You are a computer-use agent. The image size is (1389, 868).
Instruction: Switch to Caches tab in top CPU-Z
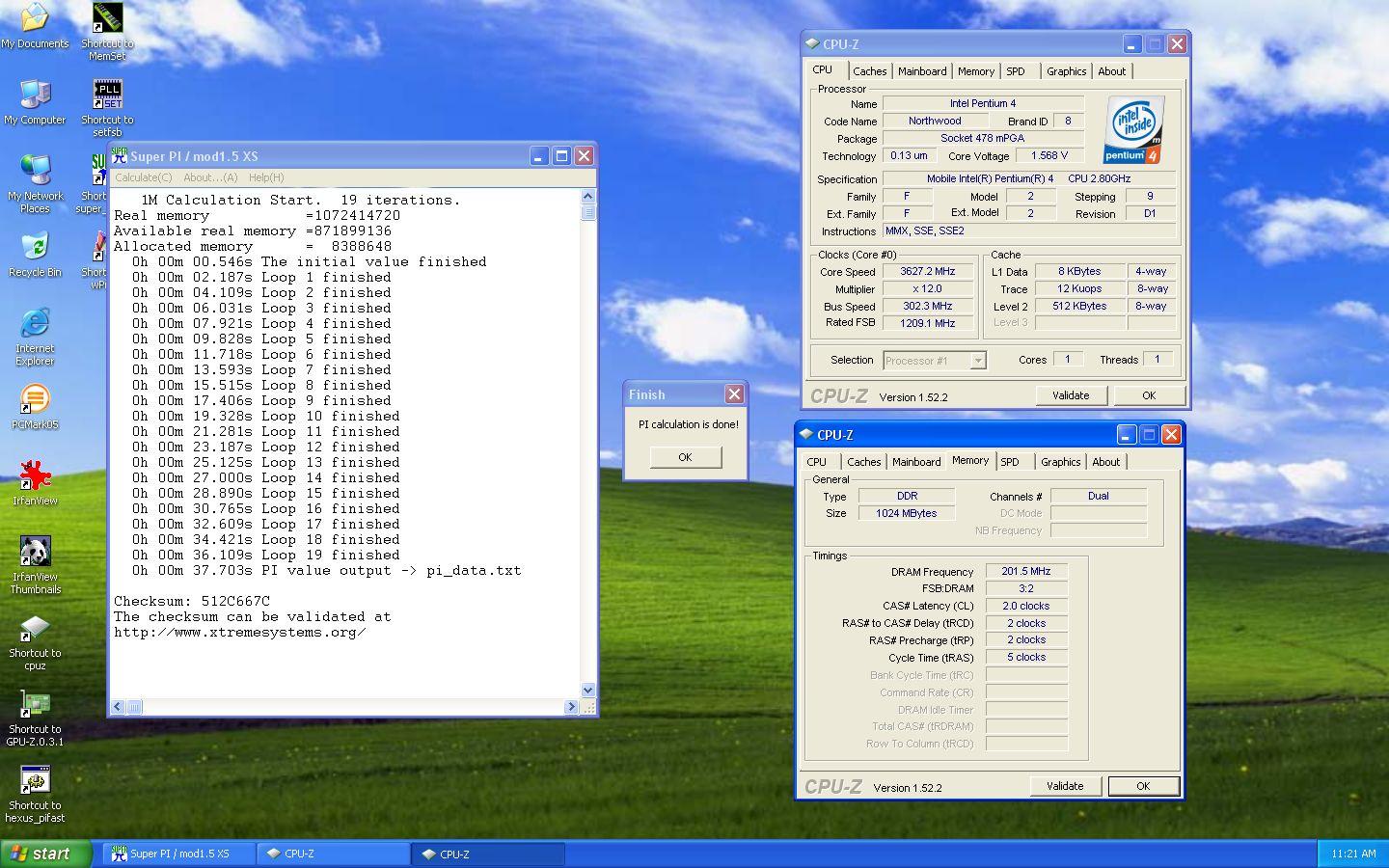pyautogui.click(x=869, y=71)
